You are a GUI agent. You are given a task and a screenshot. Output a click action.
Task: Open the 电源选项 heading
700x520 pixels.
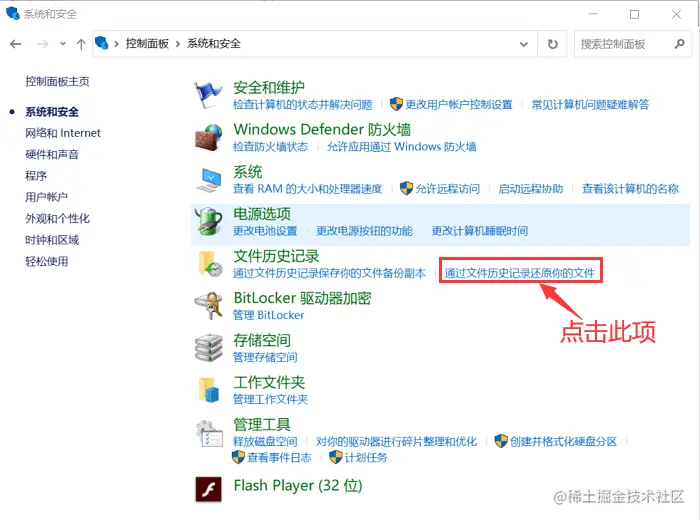262,214
